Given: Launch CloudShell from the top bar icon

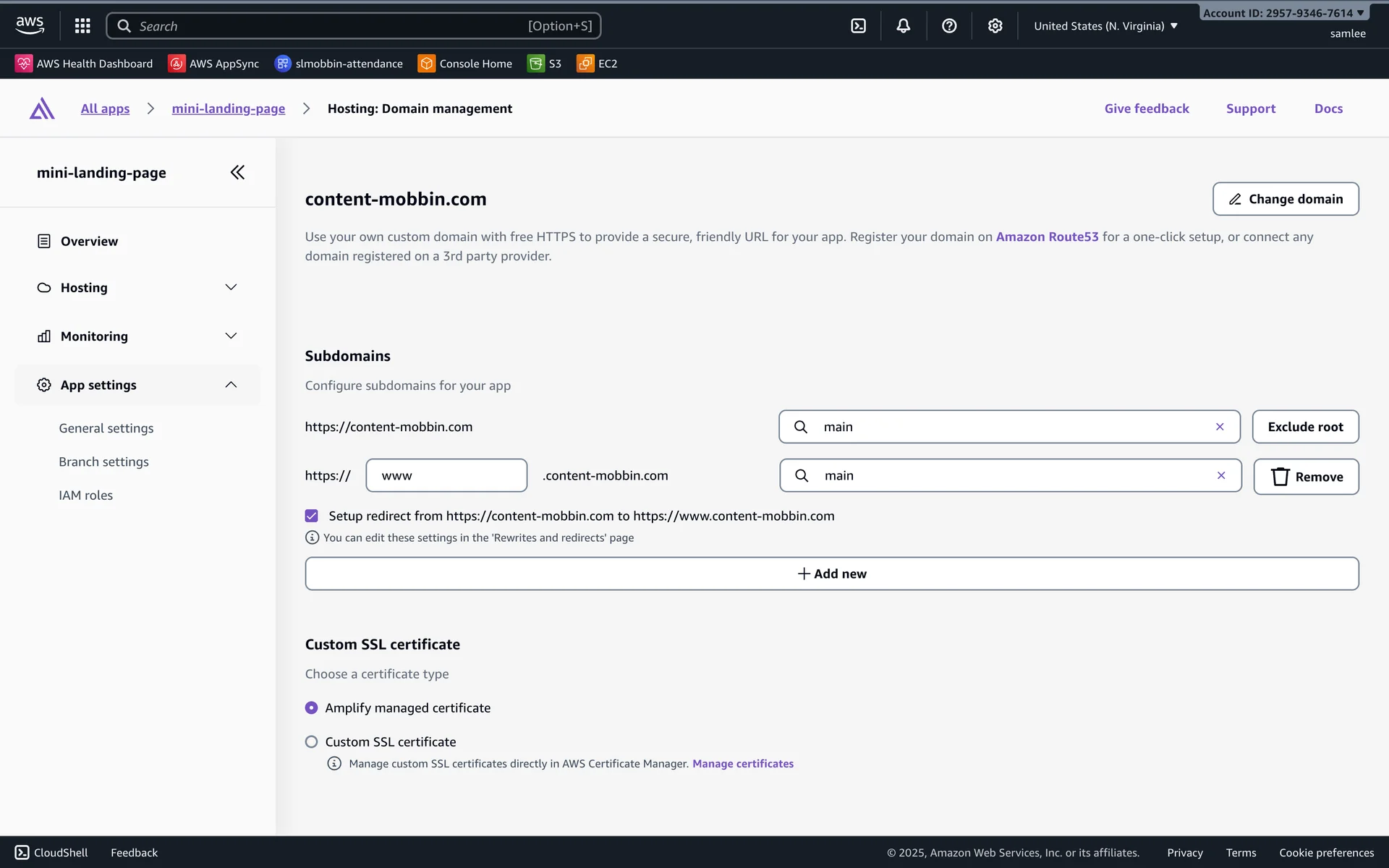Looking at the screenshot, I should pyautogui.click(x=858, y=26).
